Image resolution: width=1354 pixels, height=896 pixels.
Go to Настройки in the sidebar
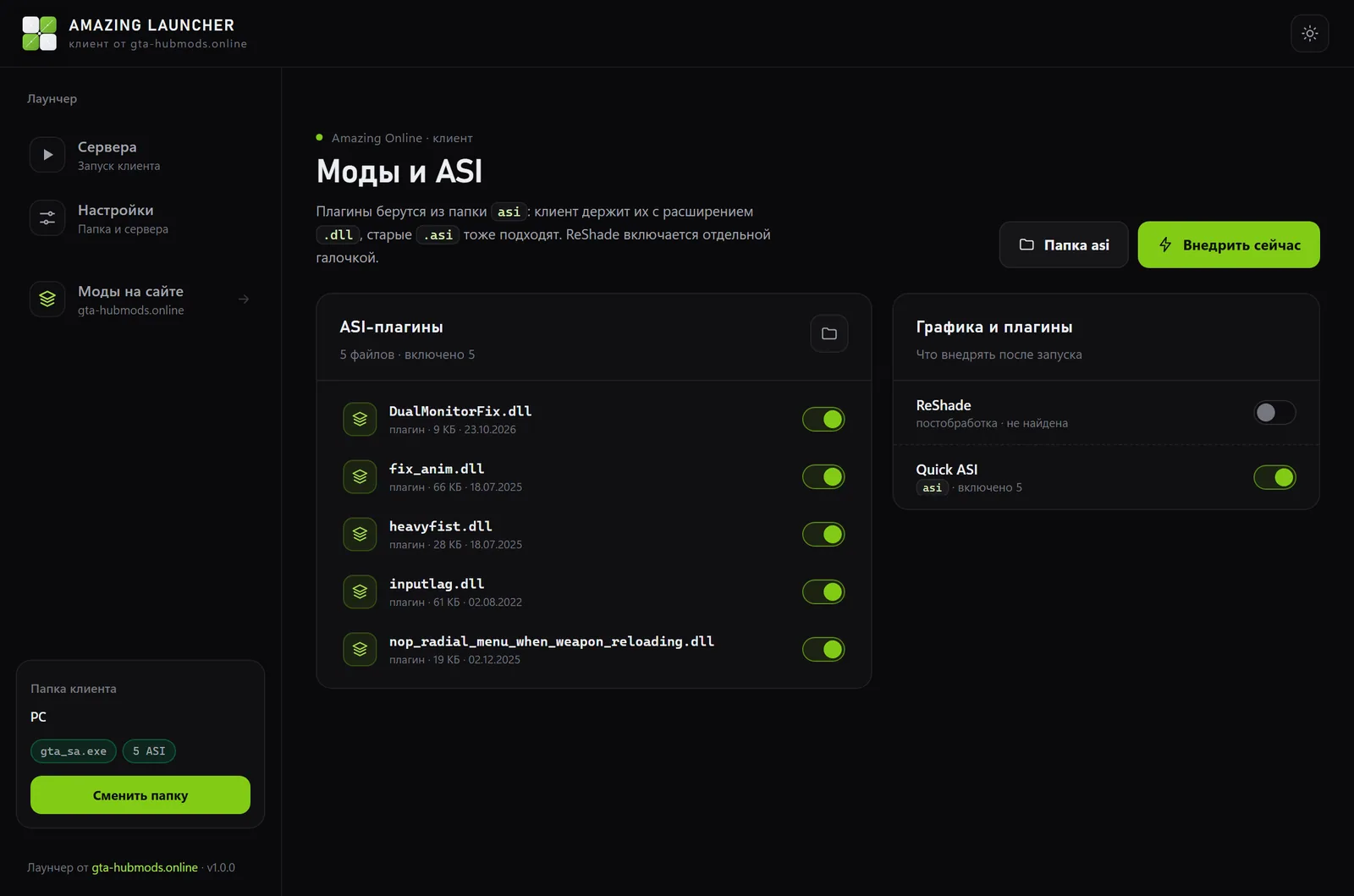[x=140, y=217]
